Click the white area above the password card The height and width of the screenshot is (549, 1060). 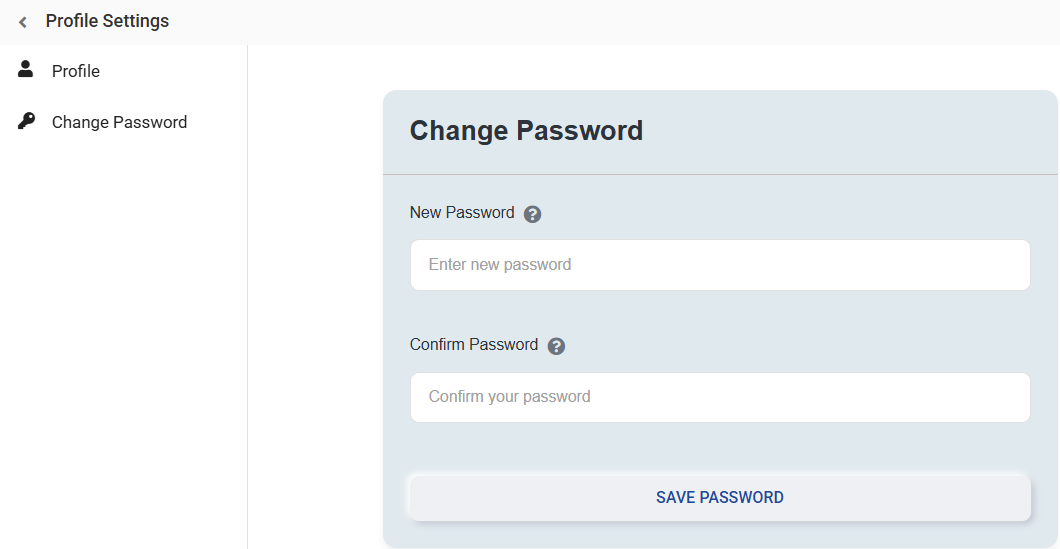click(x=652, y=68)
